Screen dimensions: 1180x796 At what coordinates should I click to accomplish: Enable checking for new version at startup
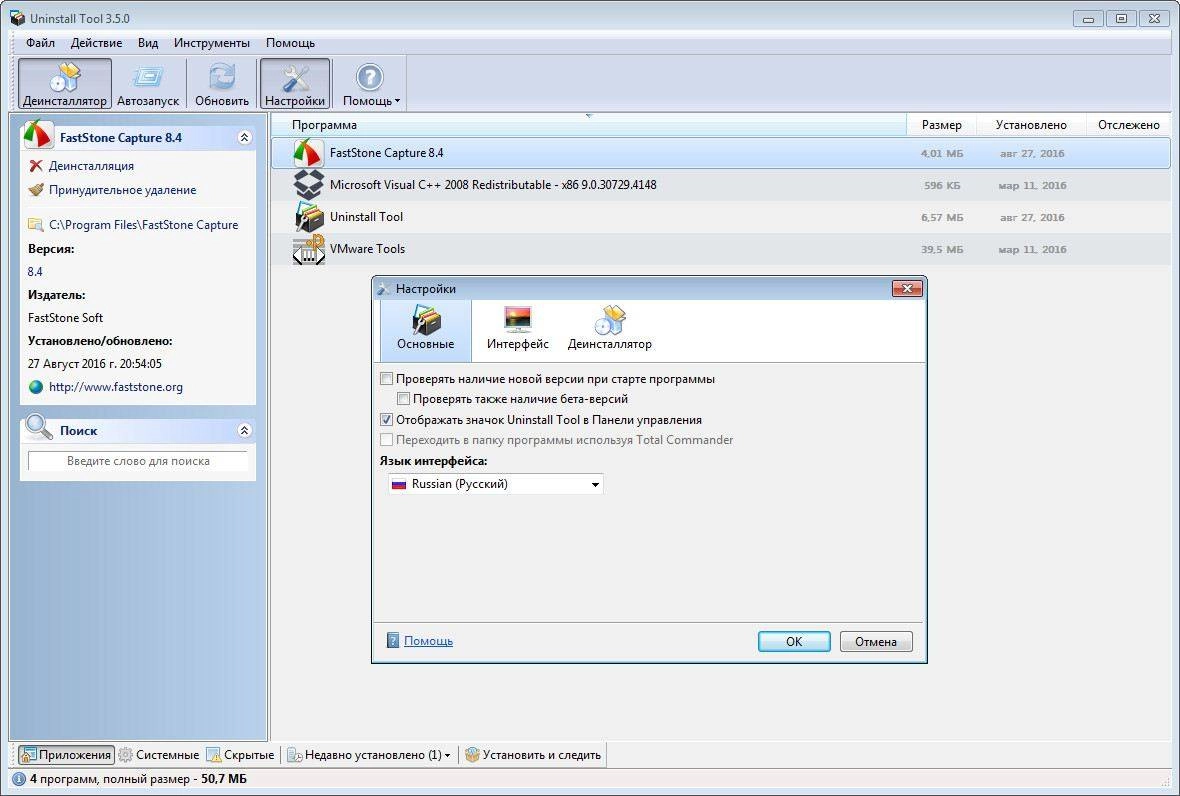(387, 379)
